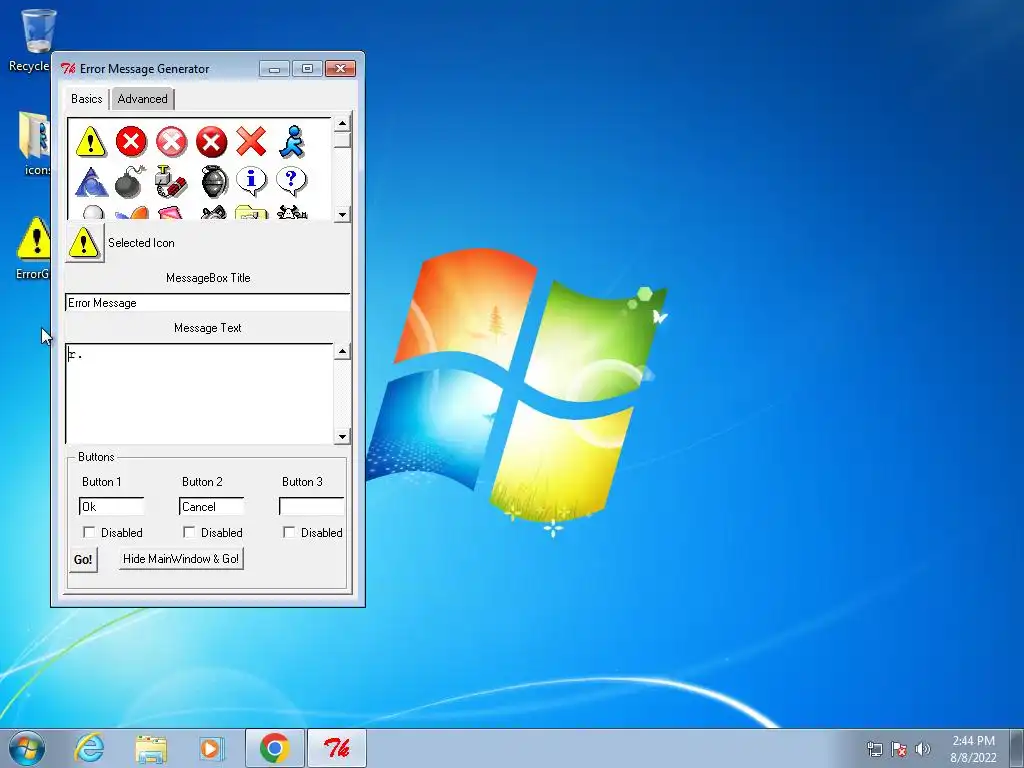This screenshot has width=1024, height=768.
Task: Switch to the Advanced tab
Action: point(142,99)
